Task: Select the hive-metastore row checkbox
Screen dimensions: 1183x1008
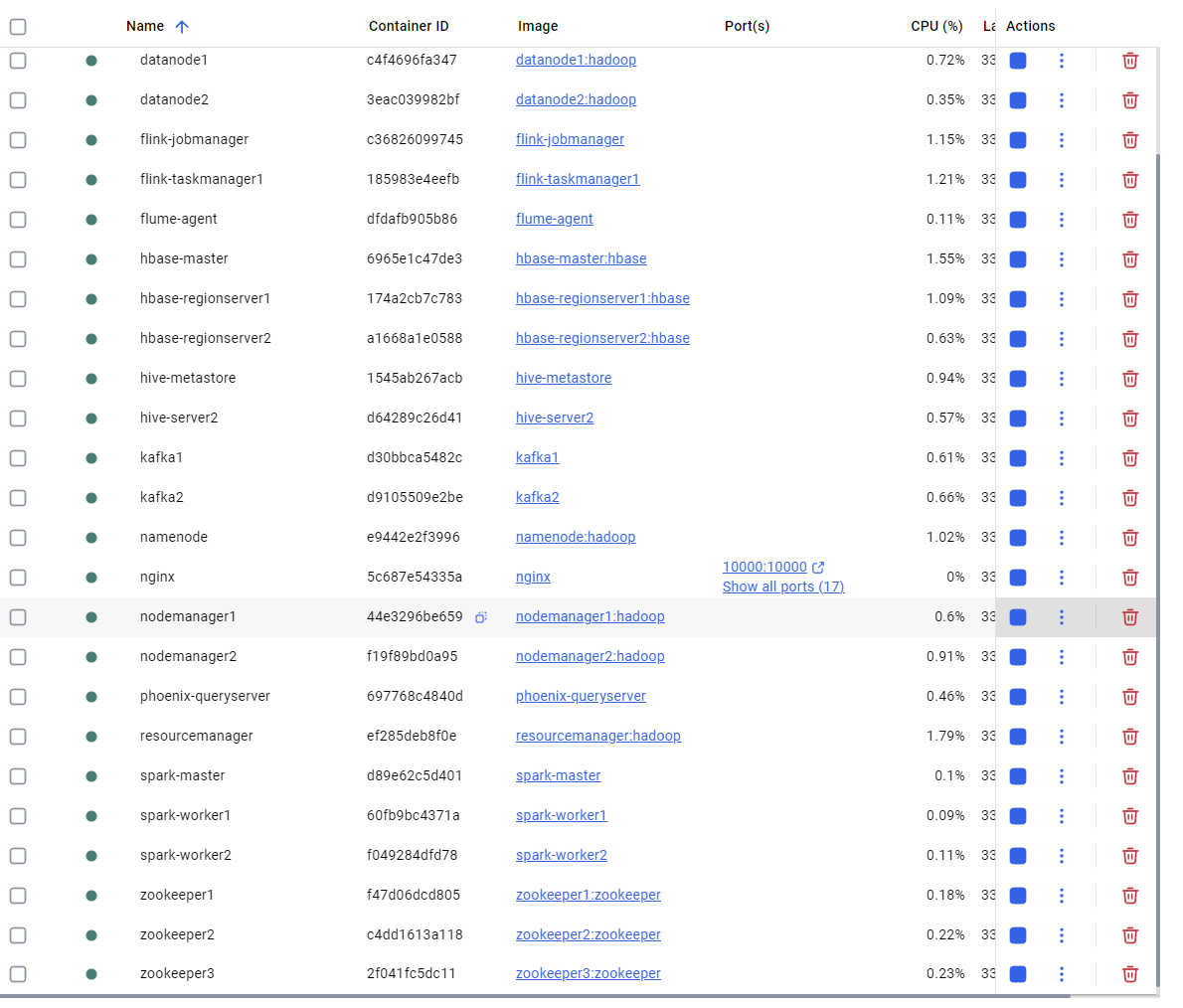Action: click(x=17, y=379)
